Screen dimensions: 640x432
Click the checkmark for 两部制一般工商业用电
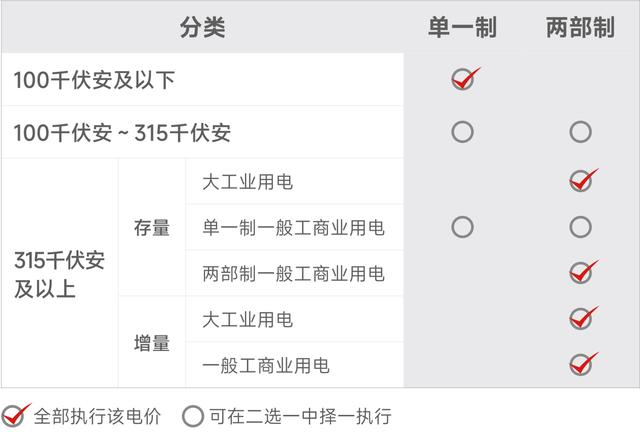point(580,273)
